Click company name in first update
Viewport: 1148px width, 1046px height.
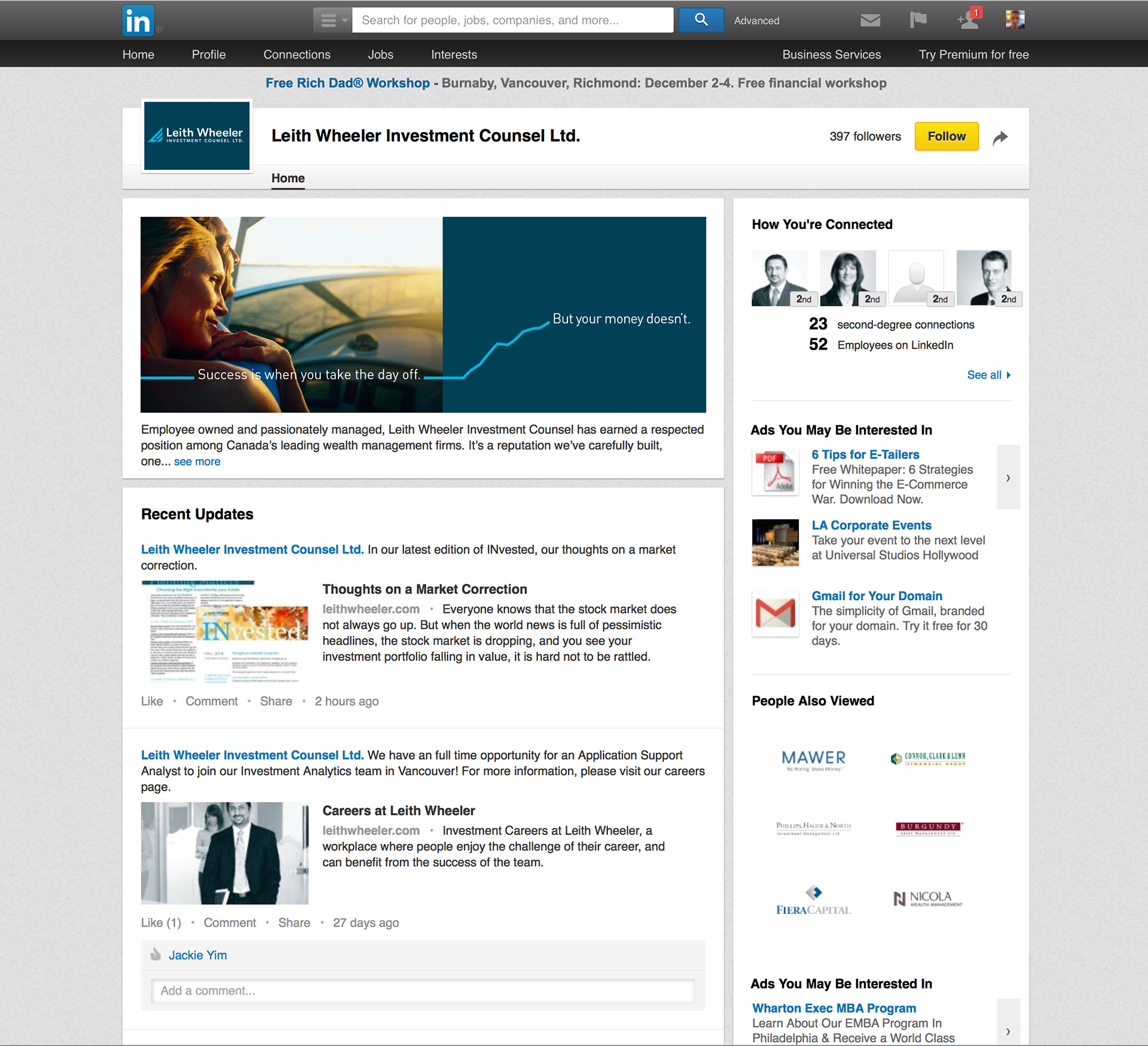pos(252,549)
